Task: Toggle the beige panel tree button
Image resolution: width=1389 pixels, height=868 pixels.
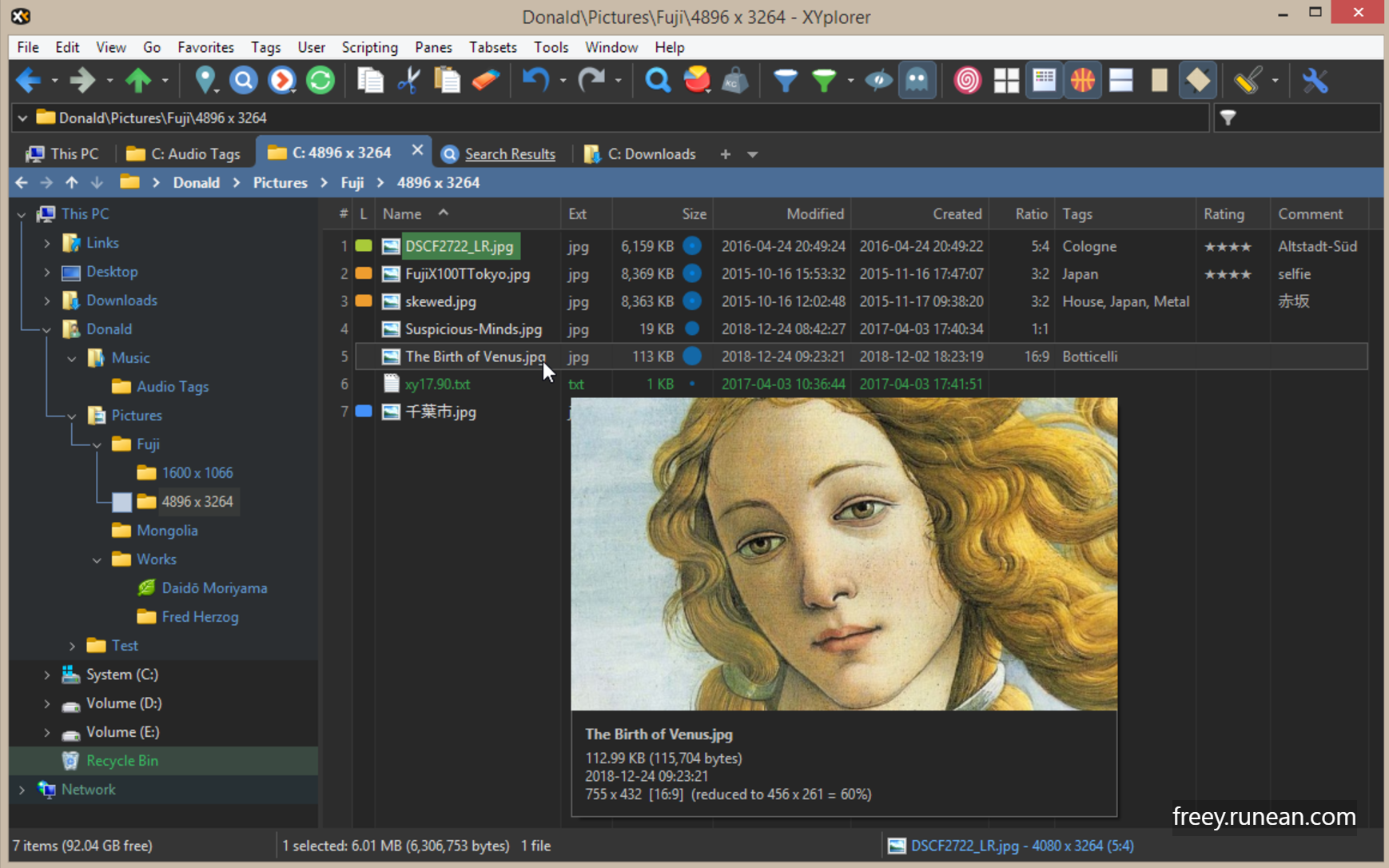Action: pyautogui.click(x=1159, y=80)
